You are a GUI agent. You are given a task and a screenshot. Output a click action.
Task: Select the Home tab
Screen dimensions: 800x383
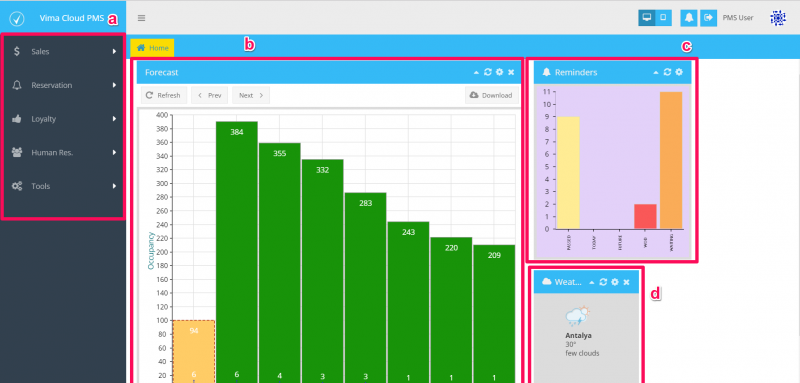coord(153,48)
